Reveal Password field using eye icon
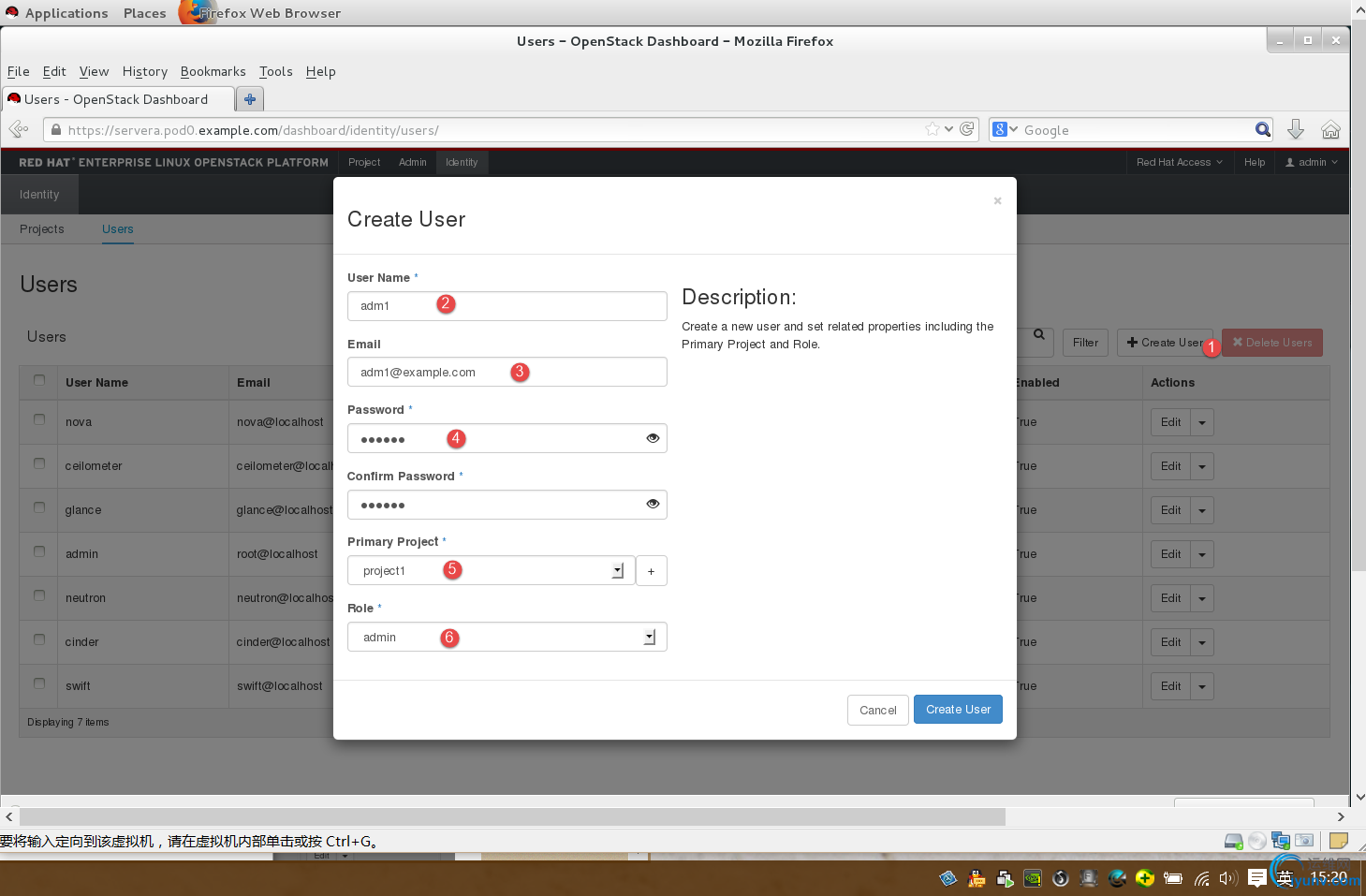 [653, 438]
